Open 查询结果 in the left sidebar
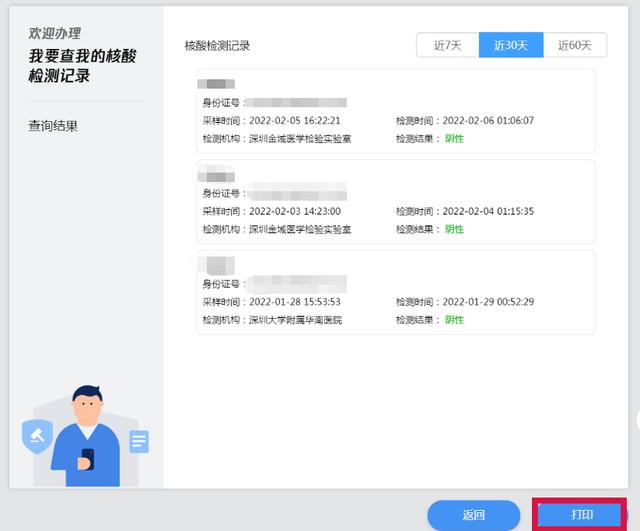Image resolution: width=640 pixels, height=531 pixels. 53,126
